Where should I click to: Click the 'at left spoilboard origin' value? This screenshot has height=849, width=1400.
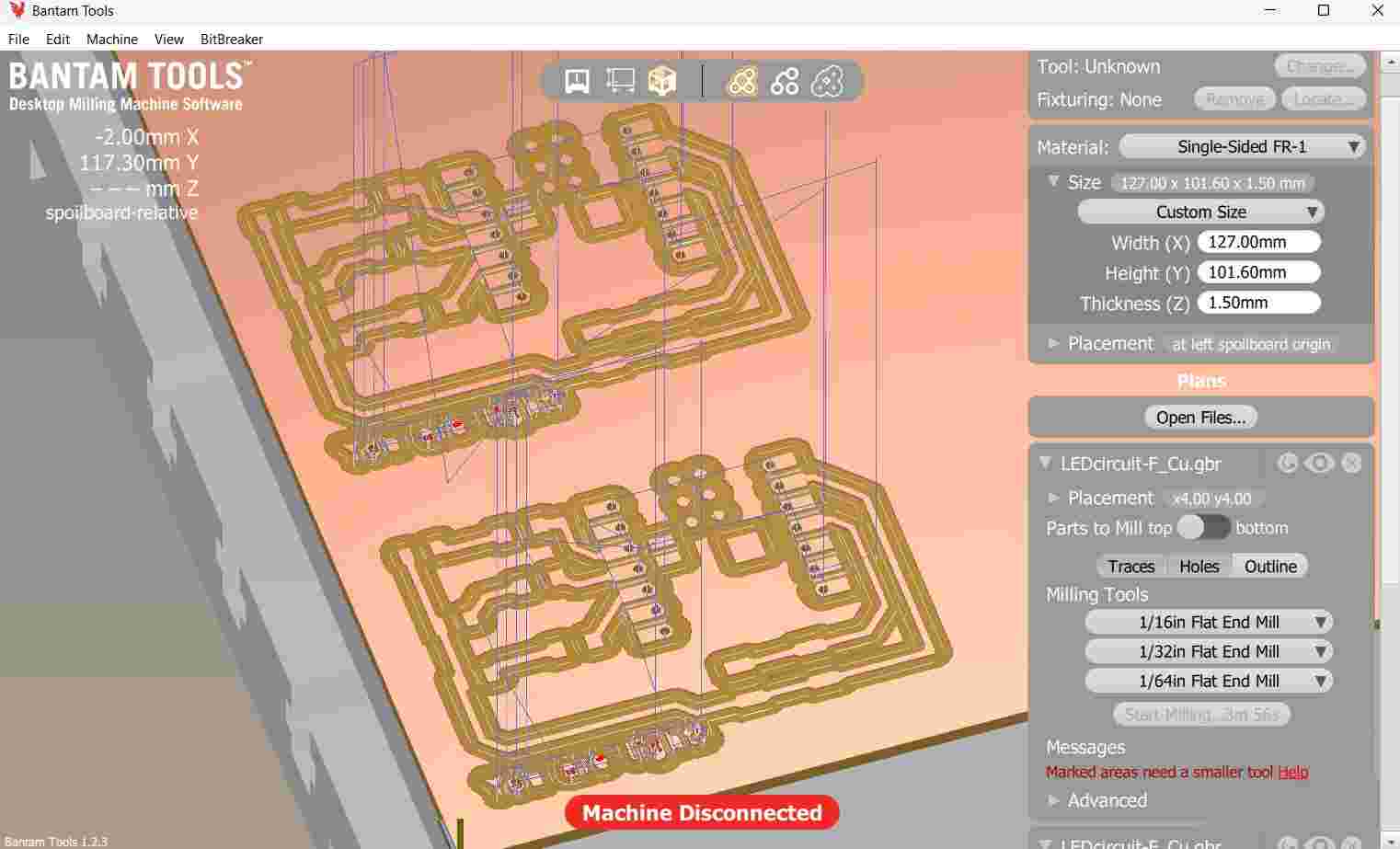pyautogui.click(x=1251, y=344)
